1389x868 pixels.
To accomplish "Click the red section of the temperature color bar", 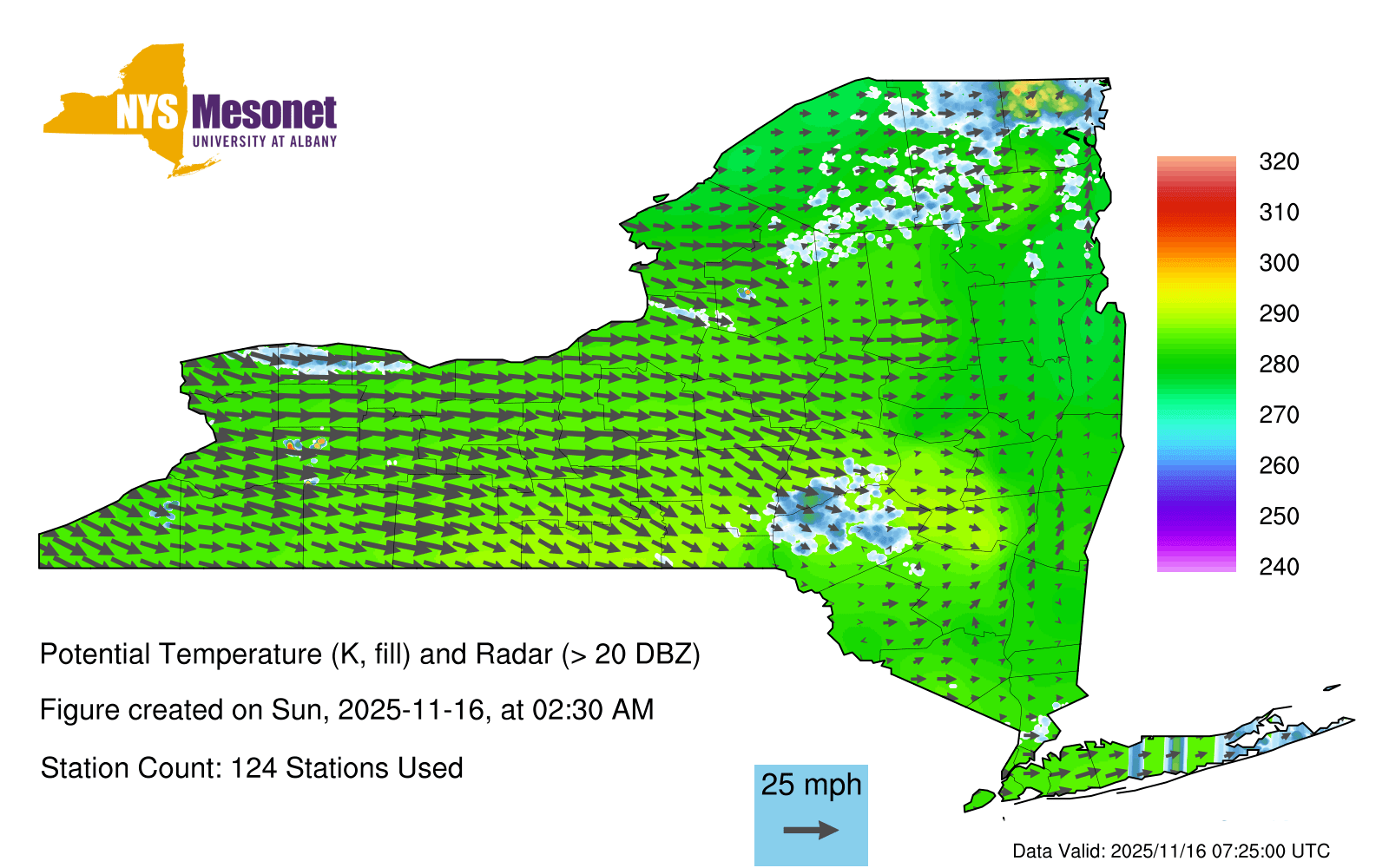I will point(1195,211).
